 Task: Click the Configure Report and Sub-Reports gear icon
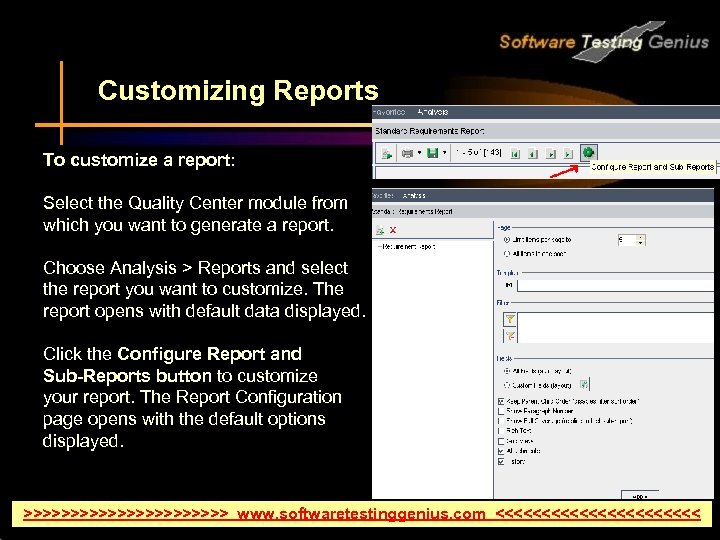588,152
